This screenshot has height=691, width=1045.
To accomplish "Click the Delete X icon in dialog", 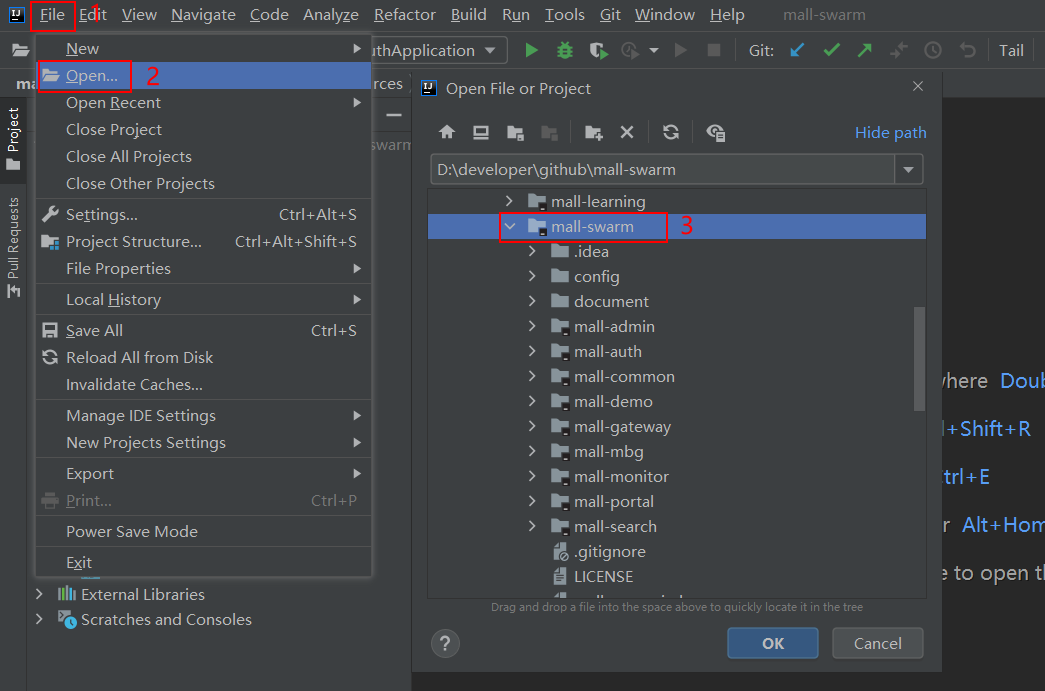I will [x=626, y=132].
